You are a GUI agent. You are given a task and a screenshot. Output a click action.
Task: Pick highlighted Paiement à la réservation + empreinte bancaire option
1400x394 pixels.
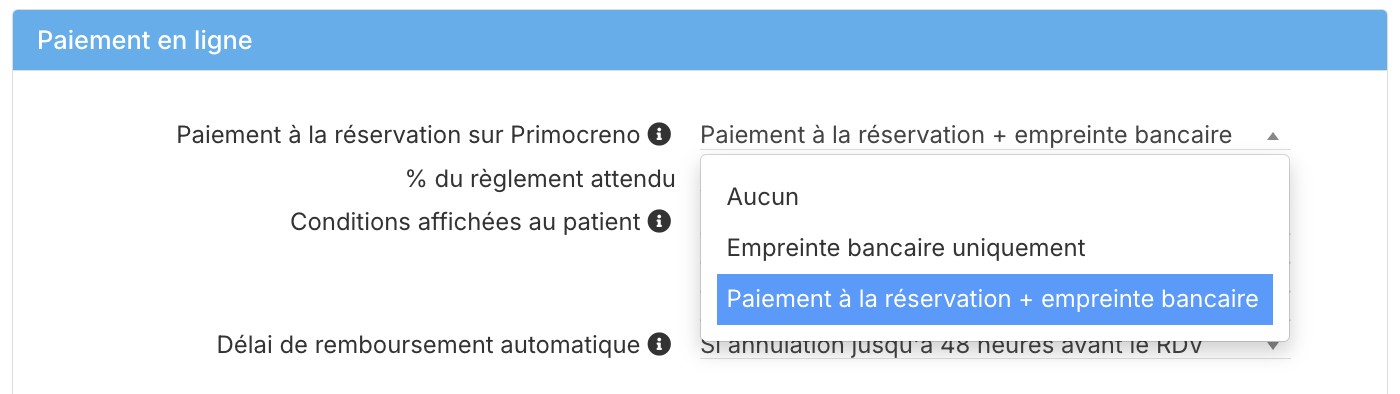994,299
